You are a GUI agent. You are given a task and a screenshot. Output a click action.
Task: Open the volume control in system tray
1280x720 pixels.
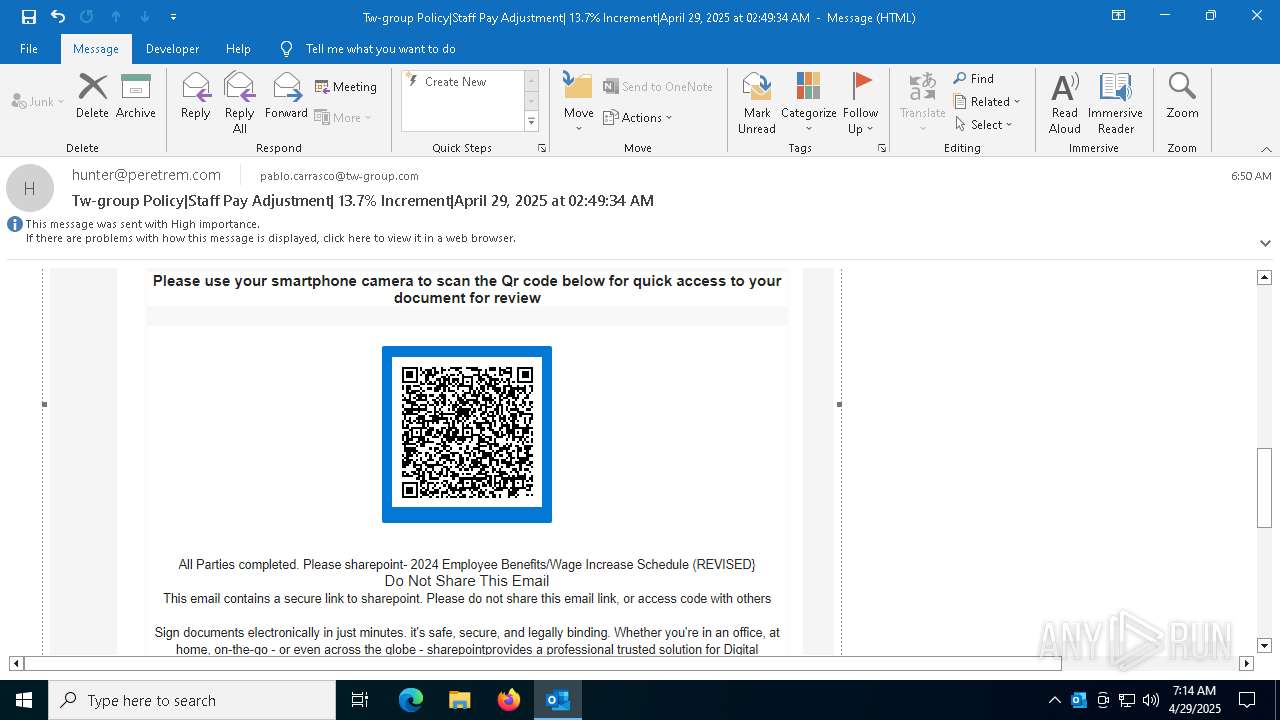[1151, 700]
